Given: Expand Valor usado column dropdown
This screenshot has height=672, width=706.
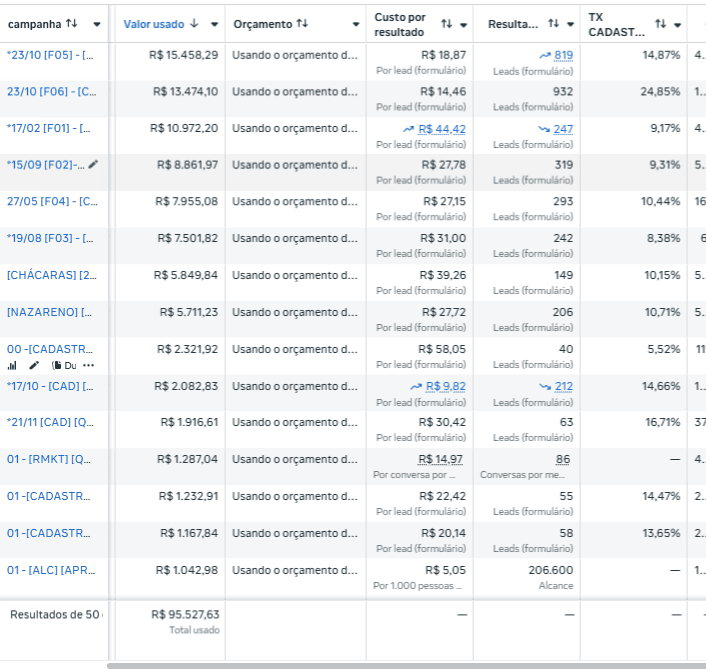Looking at the screenshot, I should click(x=212, y=24).
